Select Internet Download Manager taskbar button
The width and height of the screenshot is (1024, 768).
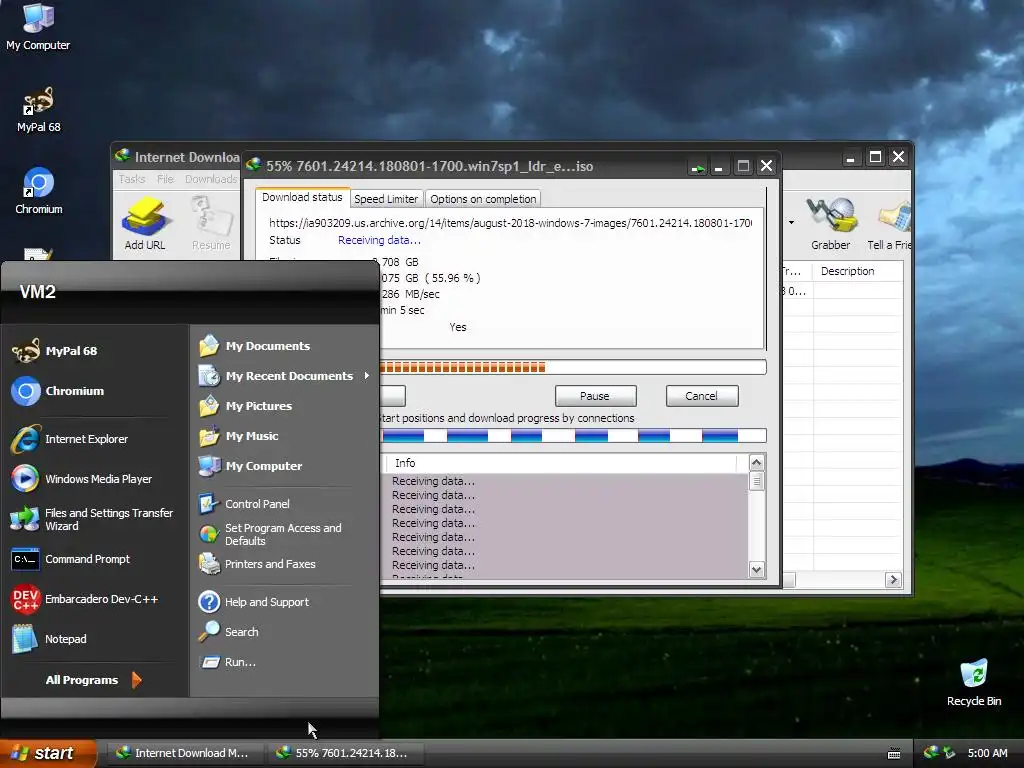[184, 753]
